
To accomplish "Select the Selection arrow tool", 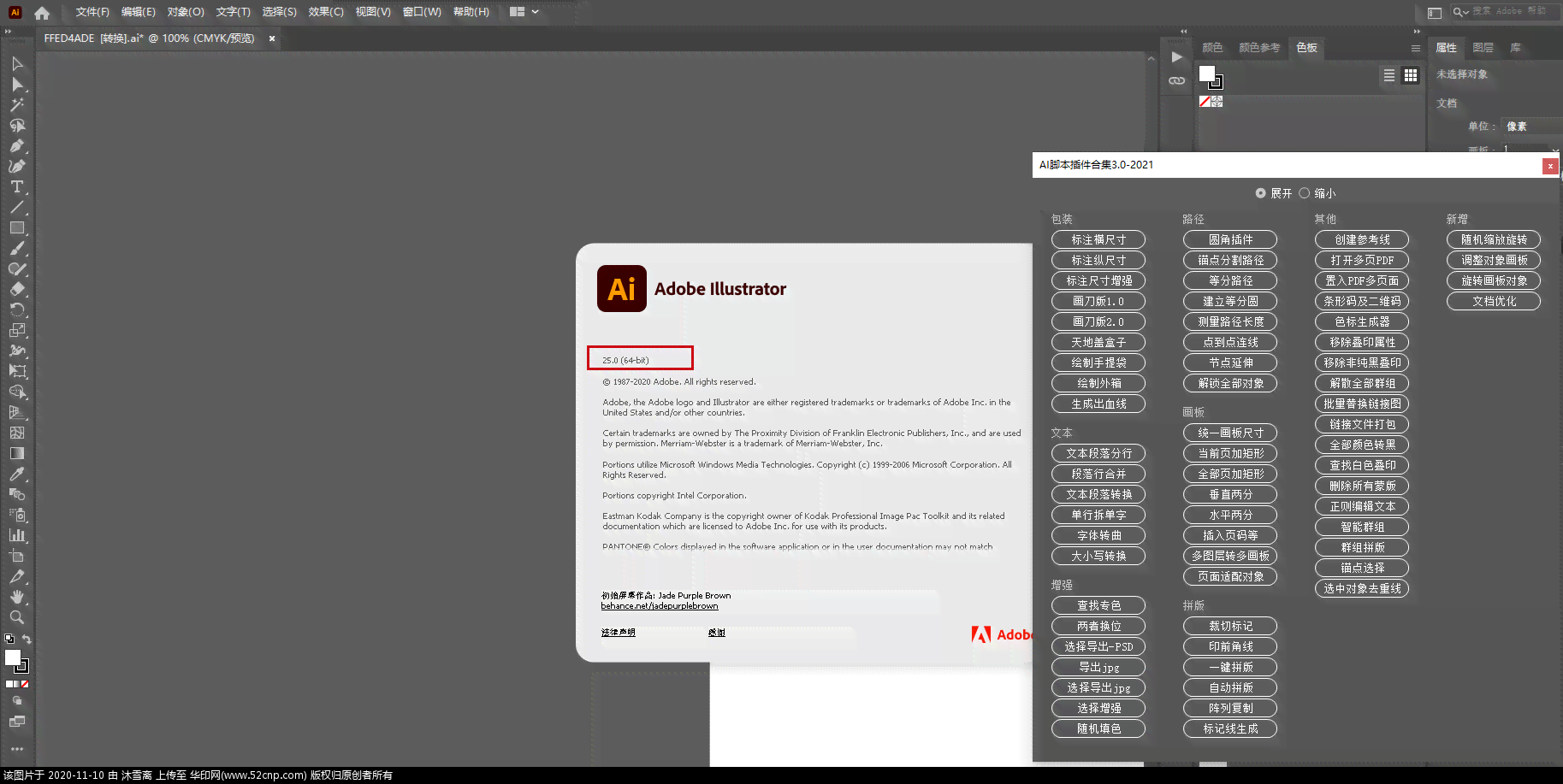I will (17, 64).
